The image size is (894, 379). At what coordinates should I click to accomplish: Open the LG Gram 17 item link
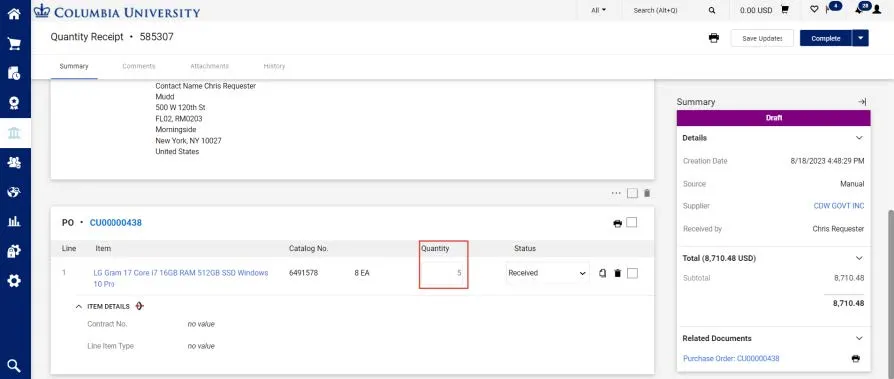[181, 278]
